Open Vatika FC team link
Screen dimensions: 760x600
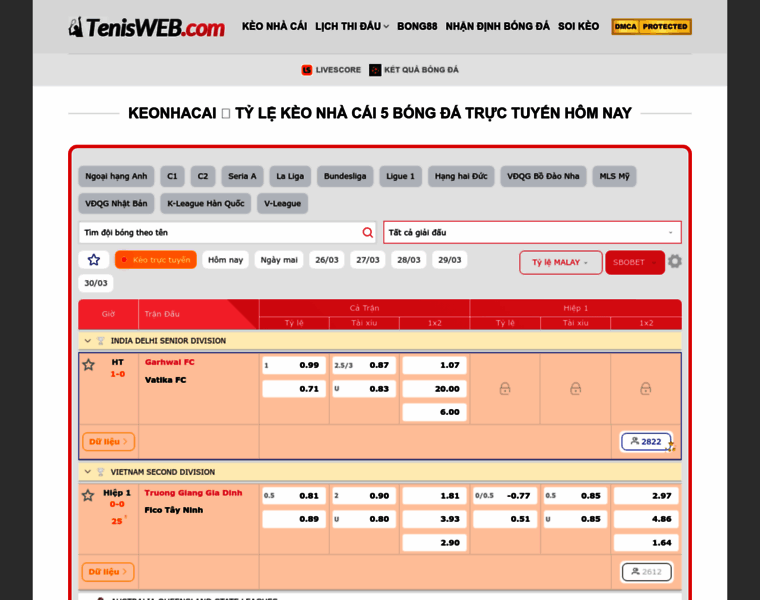(x=165, y=380)
